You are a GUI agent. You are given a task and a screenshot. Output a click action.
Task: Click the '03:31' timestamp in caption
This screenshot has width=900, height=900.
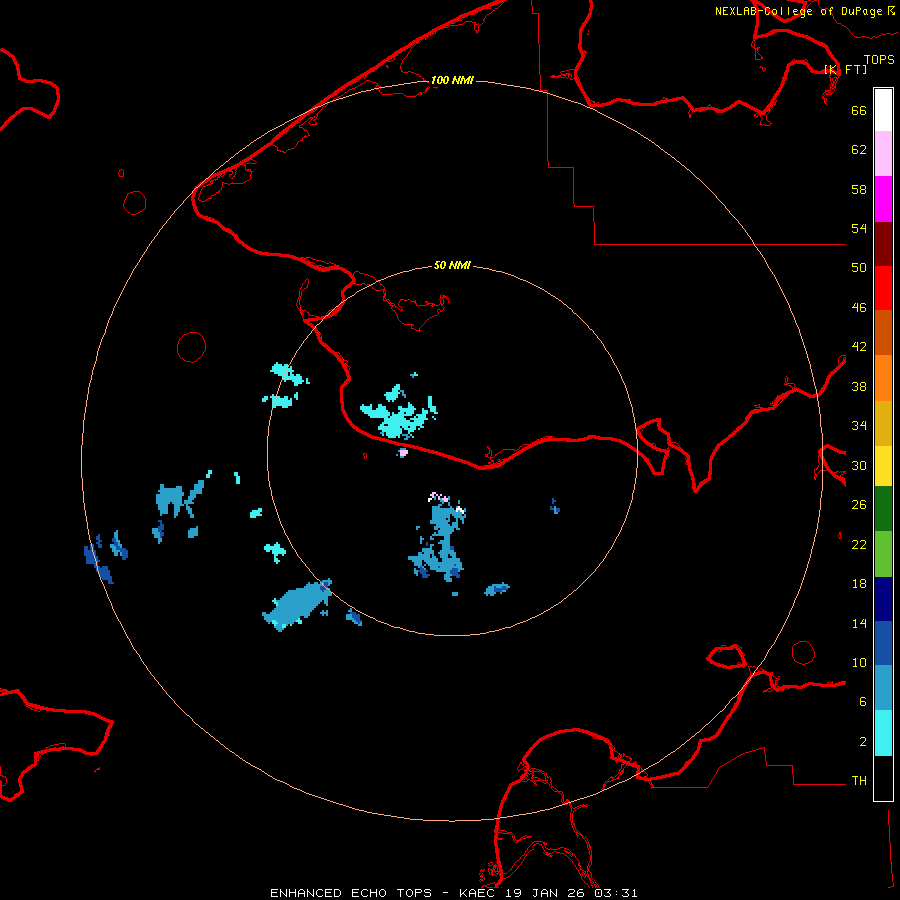[616, 893]
